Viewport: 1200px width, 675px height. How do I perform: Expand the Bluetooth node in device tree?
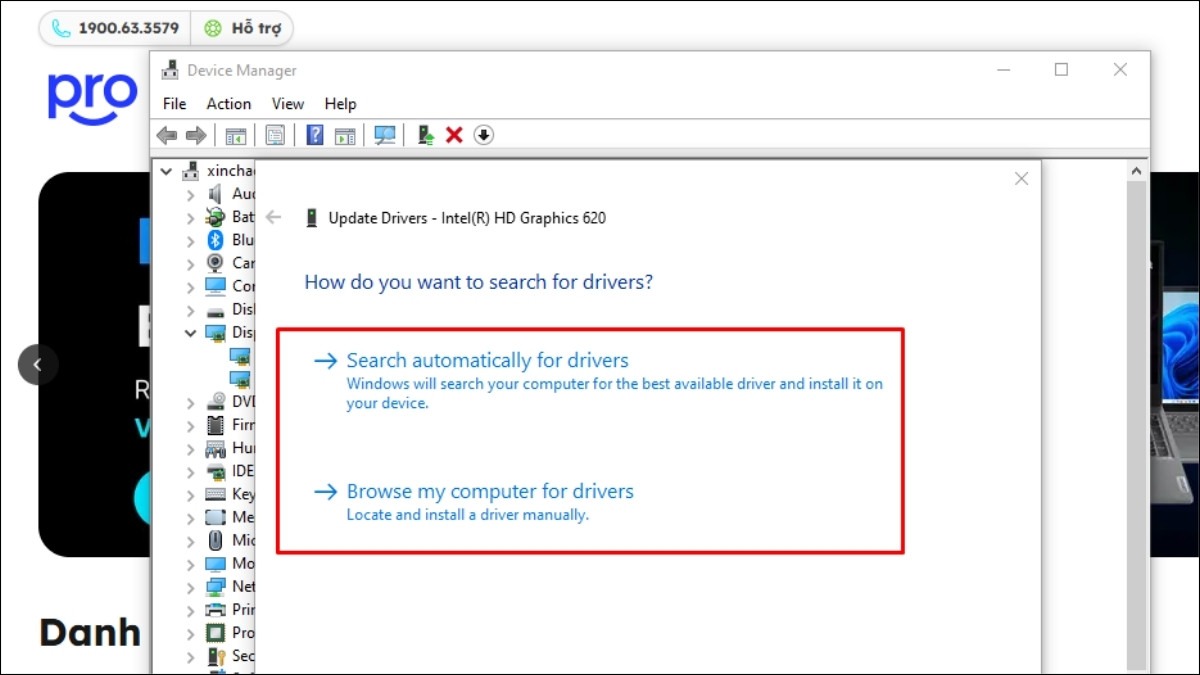[x=190, y=240]
